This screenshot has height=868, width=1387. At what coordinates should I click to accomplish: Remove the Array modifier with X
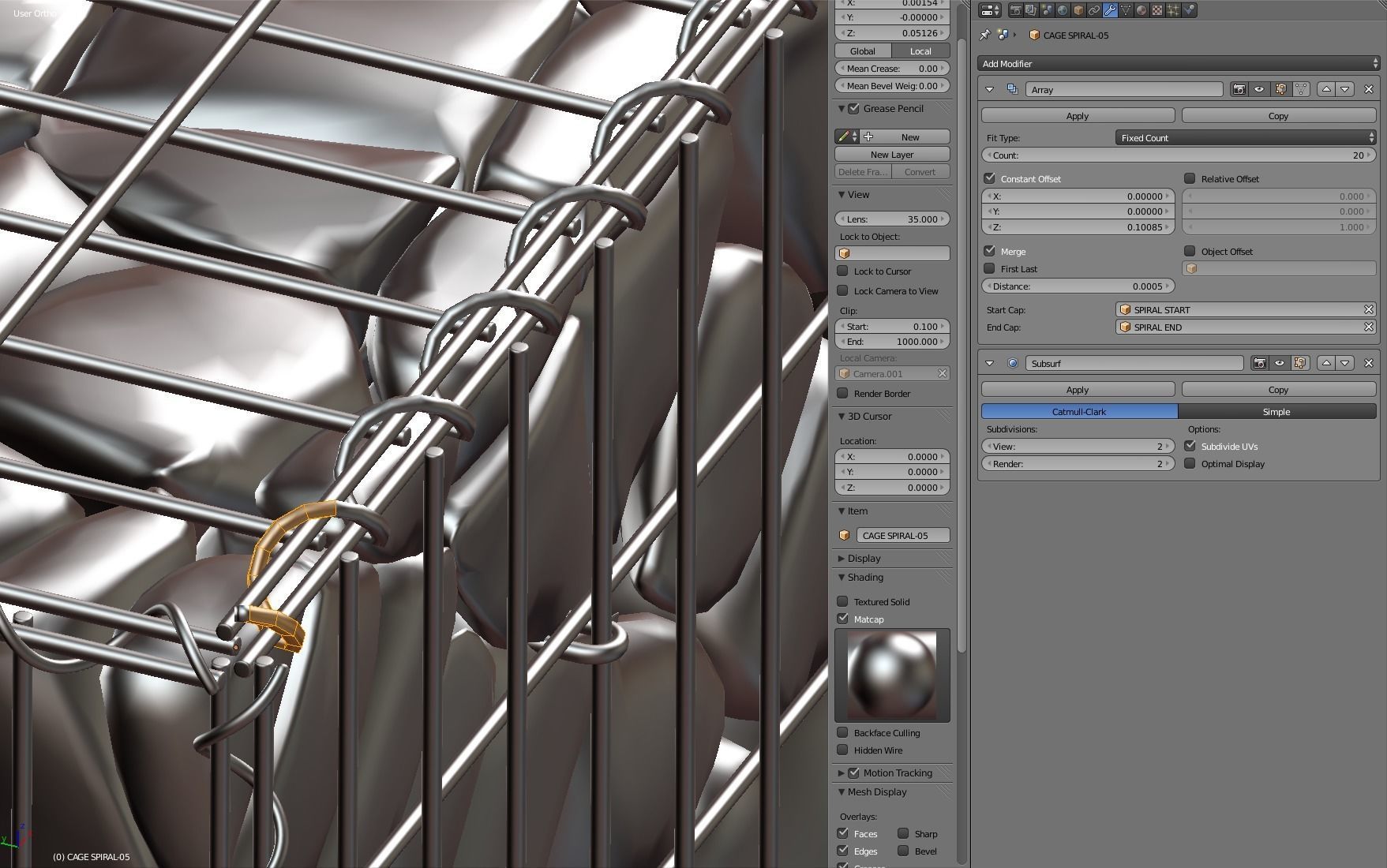(1369, 89)
